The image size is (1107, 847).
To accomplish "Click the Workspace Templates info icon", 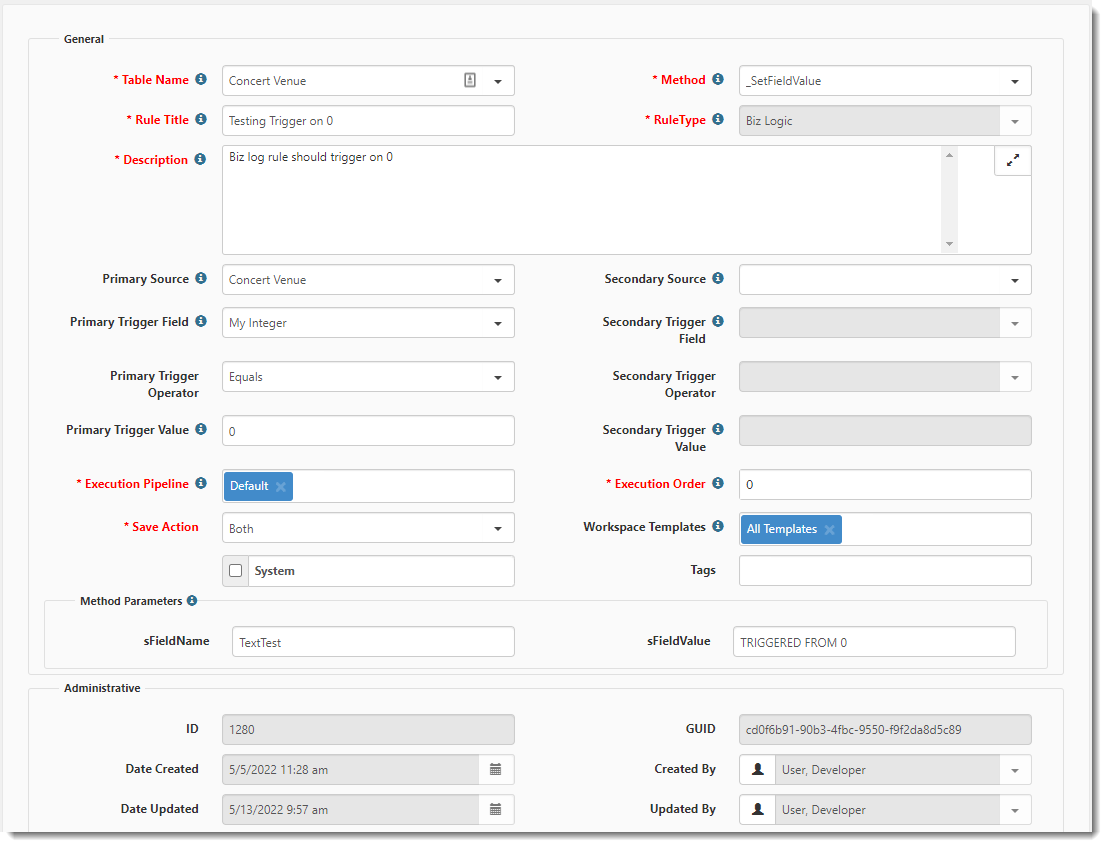I will (718, 526).
